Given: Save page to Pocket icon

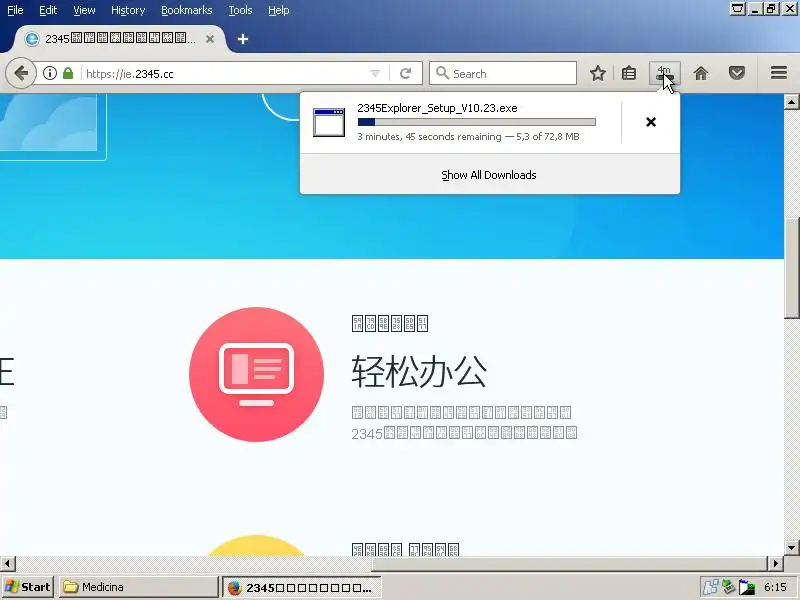Looking at the screenshot, I should click(x=736, y=73).
